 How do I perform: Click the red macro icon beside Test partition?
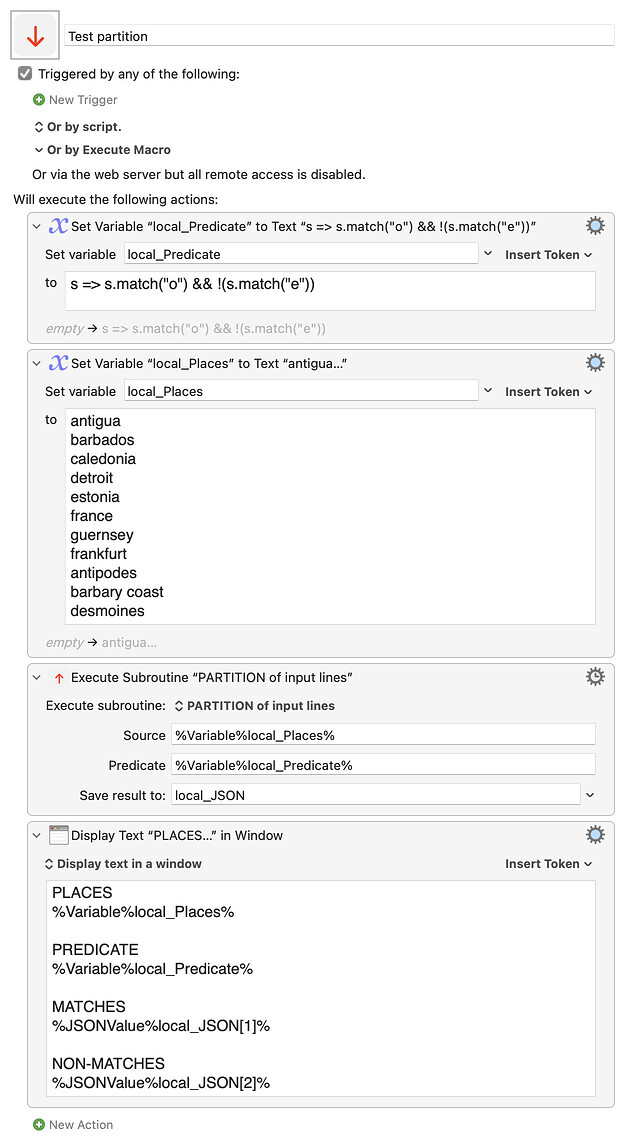pos(34,35)
